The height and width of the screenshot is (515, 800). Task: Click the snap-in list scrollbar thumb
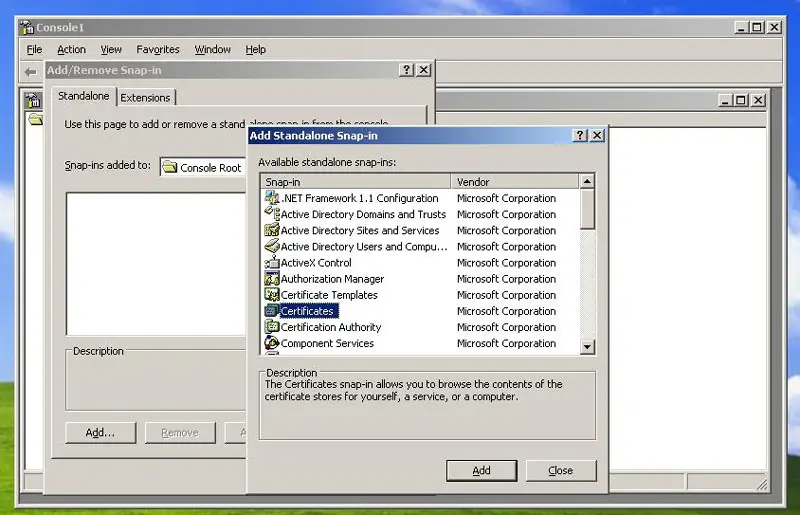(x=587, y=209)
